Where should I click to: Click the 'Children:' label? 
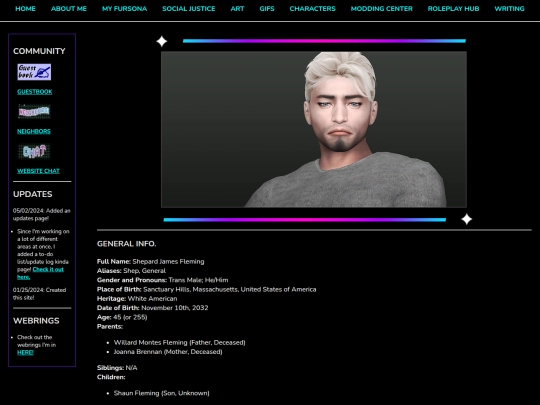coord(111,377)
